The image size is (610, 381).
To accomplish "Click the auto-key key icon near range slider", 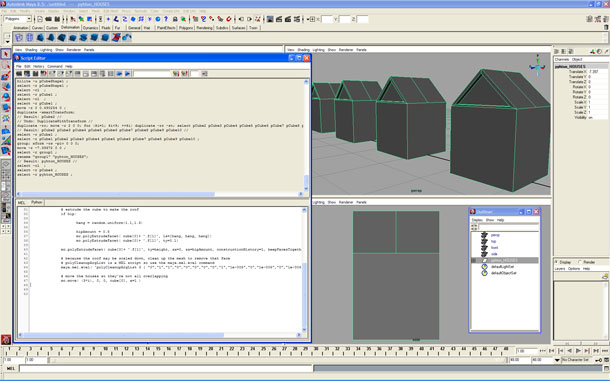I will 599,360.
